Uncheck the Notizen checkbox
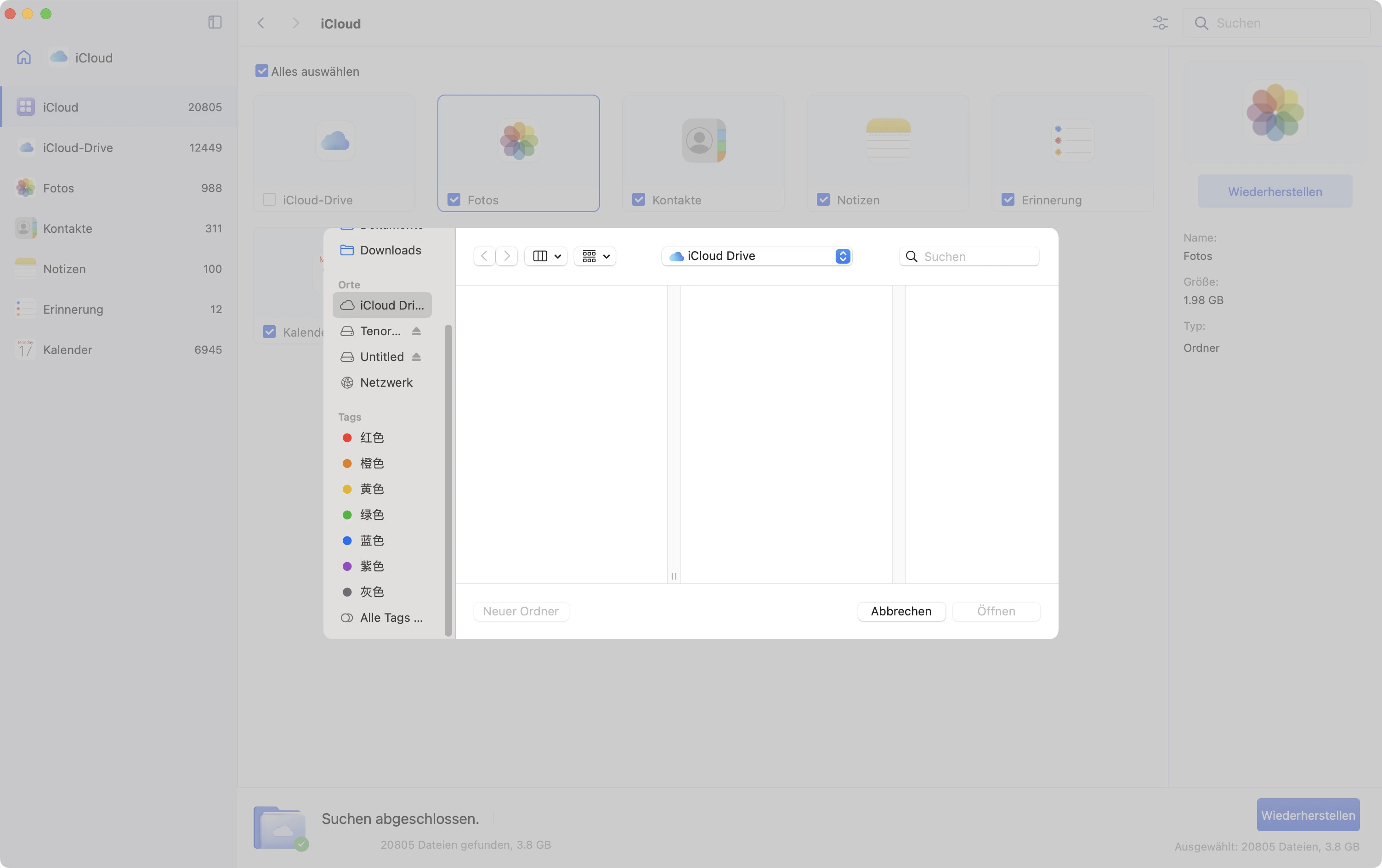Screen dimensions: 1382x868 coord(824,200)
